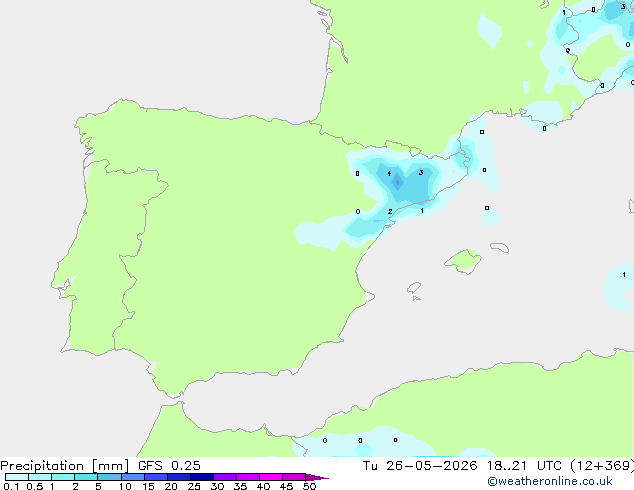Click the 'Precipitation [mm]' title text

[65, 466]
